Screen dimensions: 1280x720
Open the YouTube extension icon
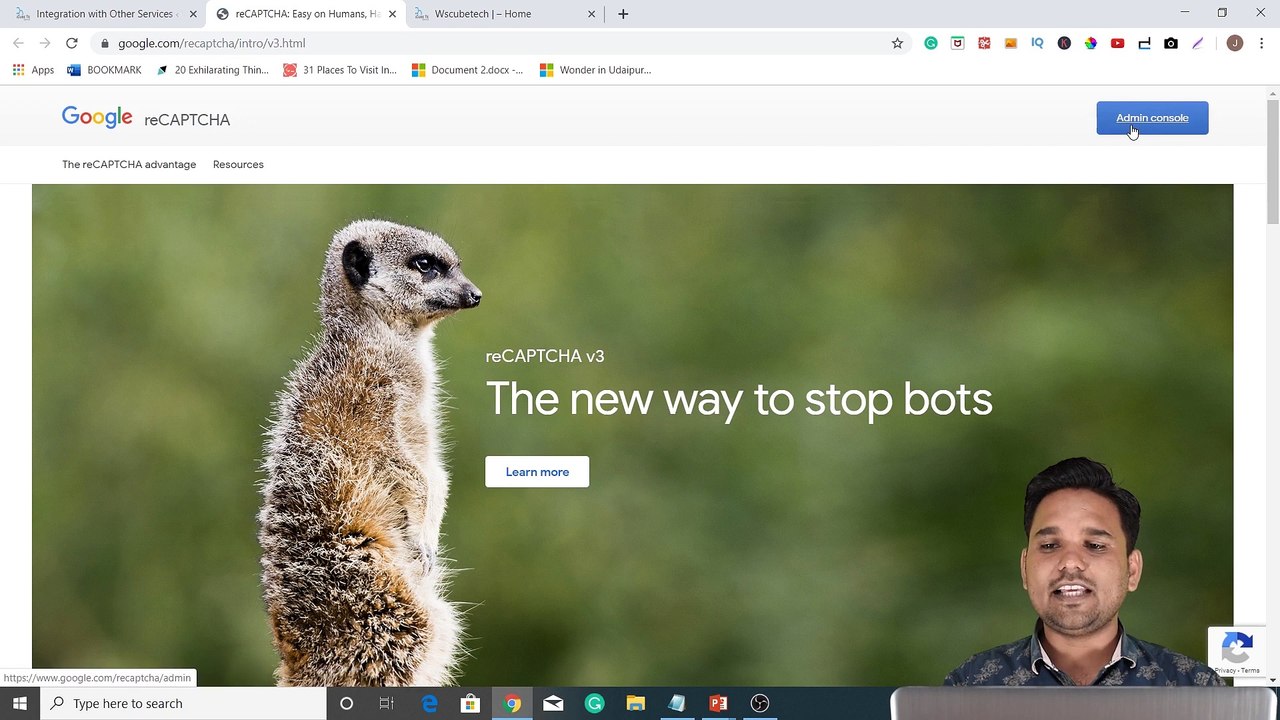pyautogui.click(x=1117, y=43)
